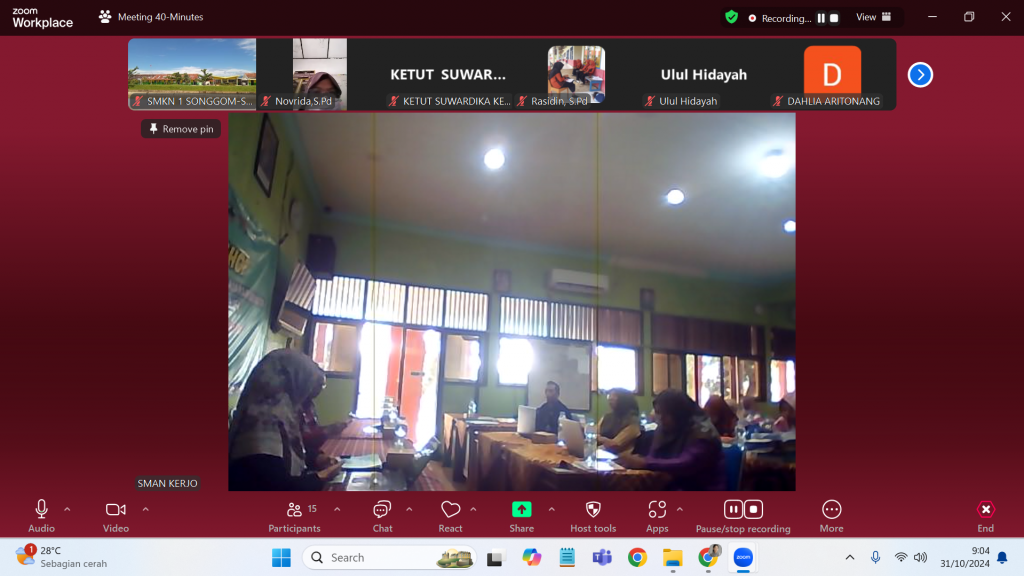The height and width of the screenshot is (576, 1024).
Task: Open the Windows Start menu
Action: pos(281,558)
